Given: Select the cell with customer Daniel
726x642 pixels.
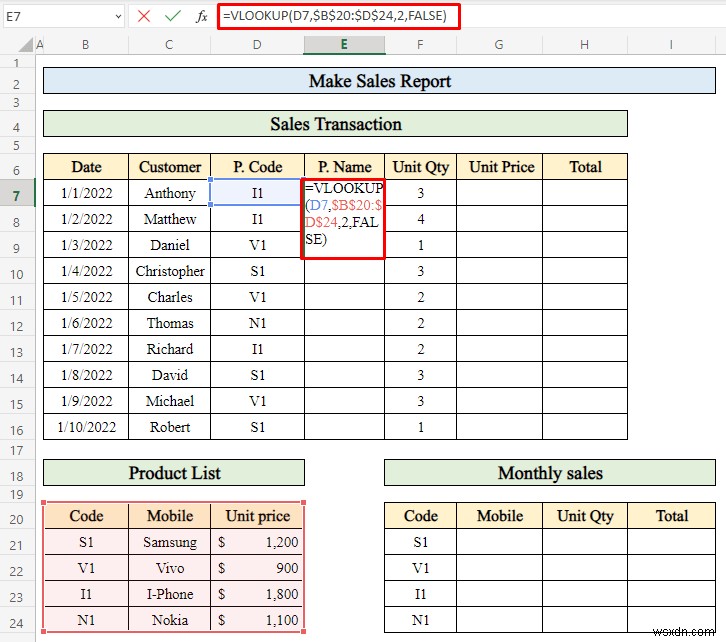Looking at the screenshot, I should (169, 245).
